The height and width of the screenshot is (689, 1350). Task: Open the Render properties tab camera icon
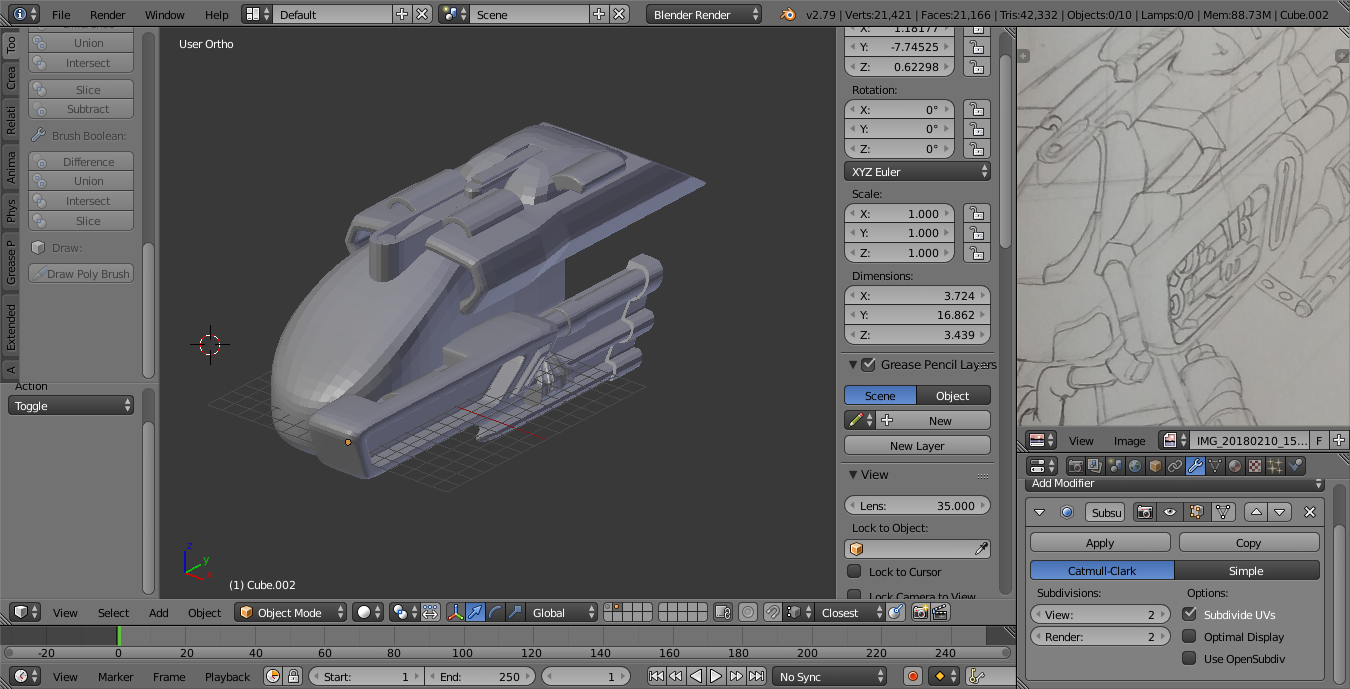1075,466
